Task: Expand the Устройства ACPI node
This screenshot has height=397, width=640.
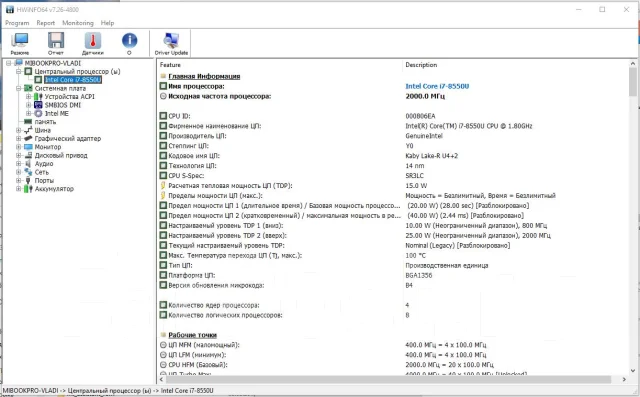Action: (x=28, y=97)
